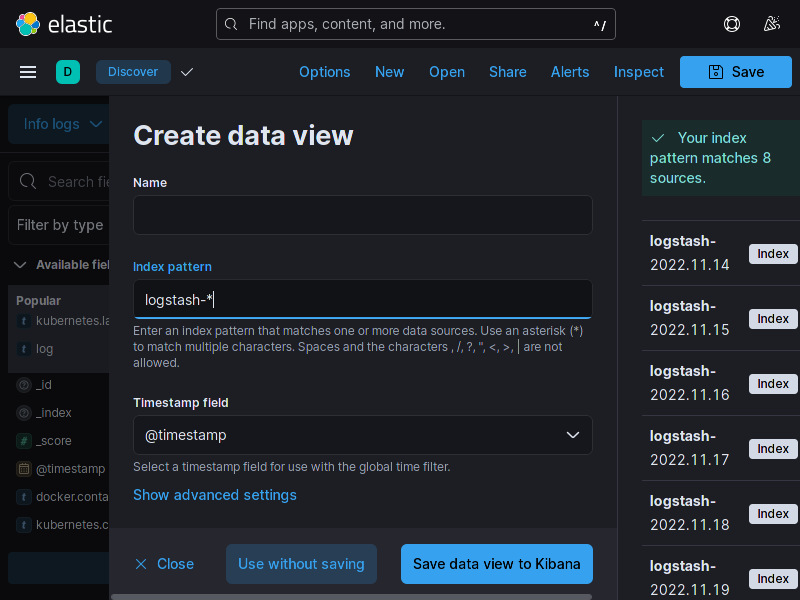
Task: Click Save data view to Kibana
Action: pyautogui.click(x=496, y=564)
